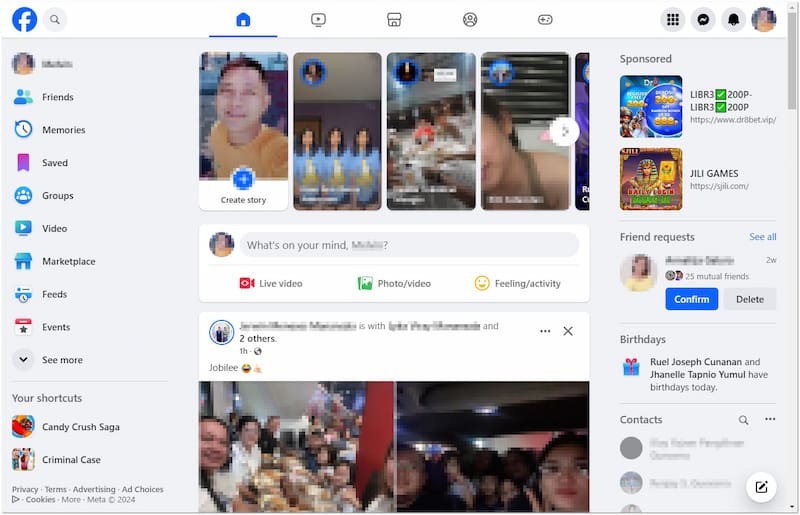This screenshot has height=515, width=800.
Task: Expand See more in left sidebar
Action: [62, 360]
